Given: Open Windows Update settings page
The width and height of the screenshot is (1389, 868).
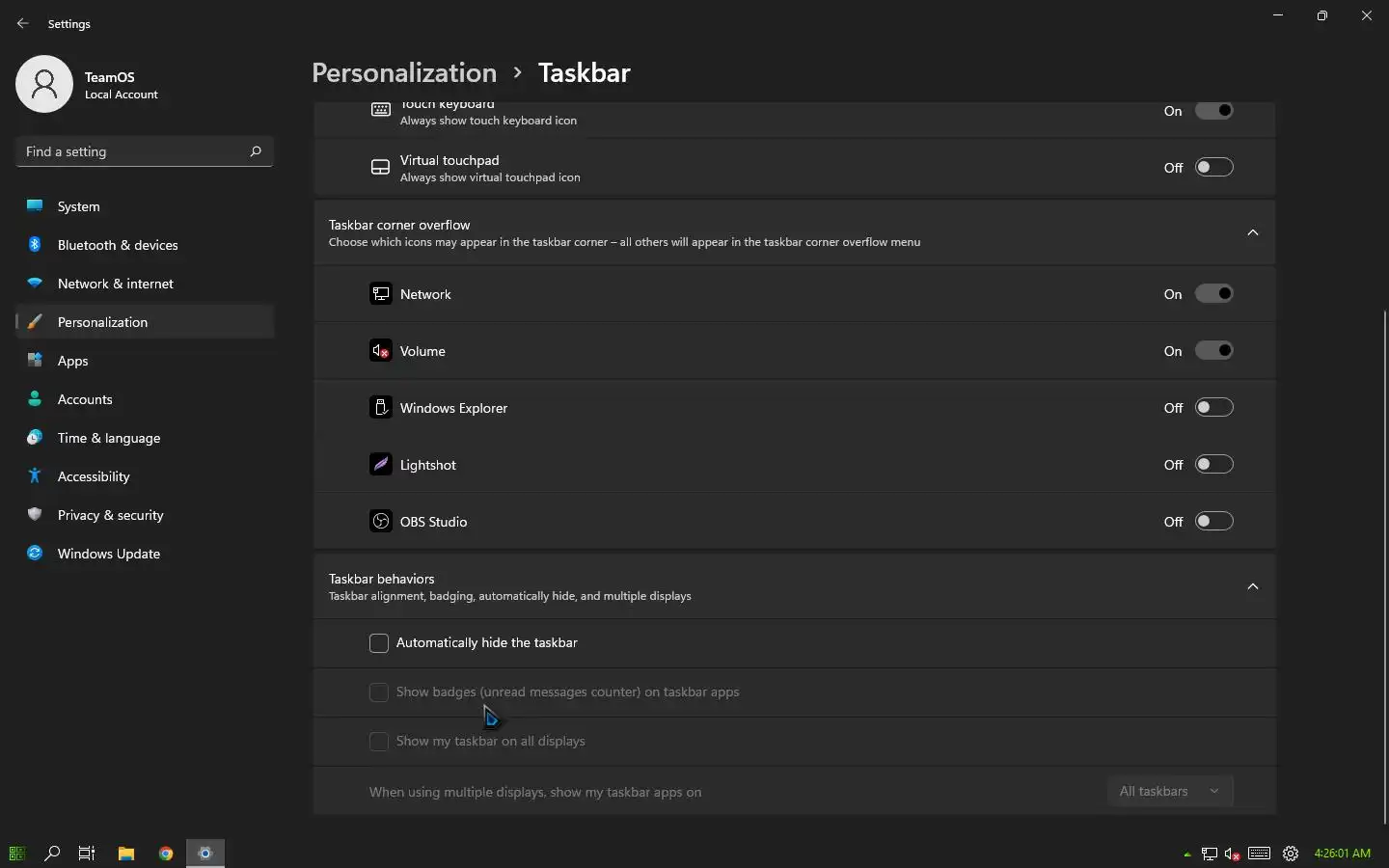Looking at the screenshot, I should tap(109, 554).
